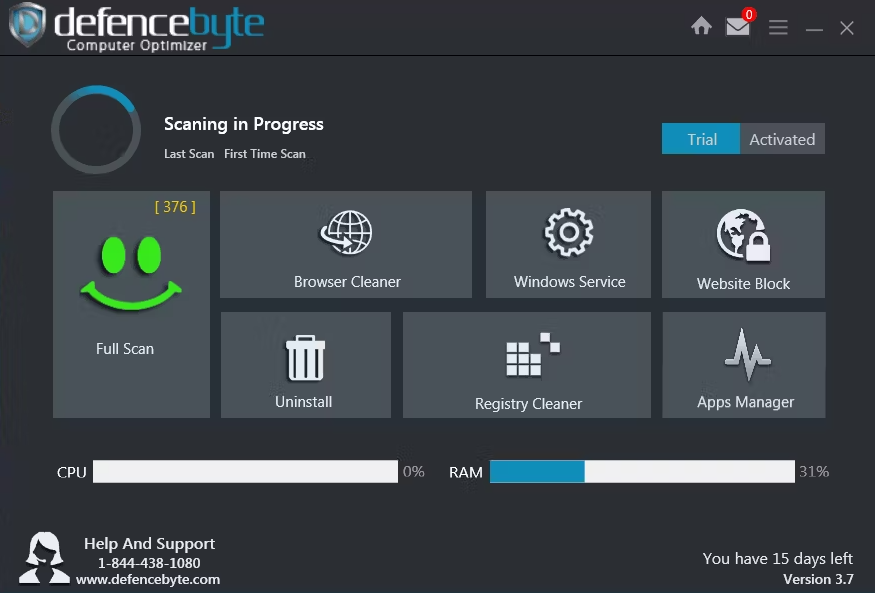Open the Full Scan label

125,349
